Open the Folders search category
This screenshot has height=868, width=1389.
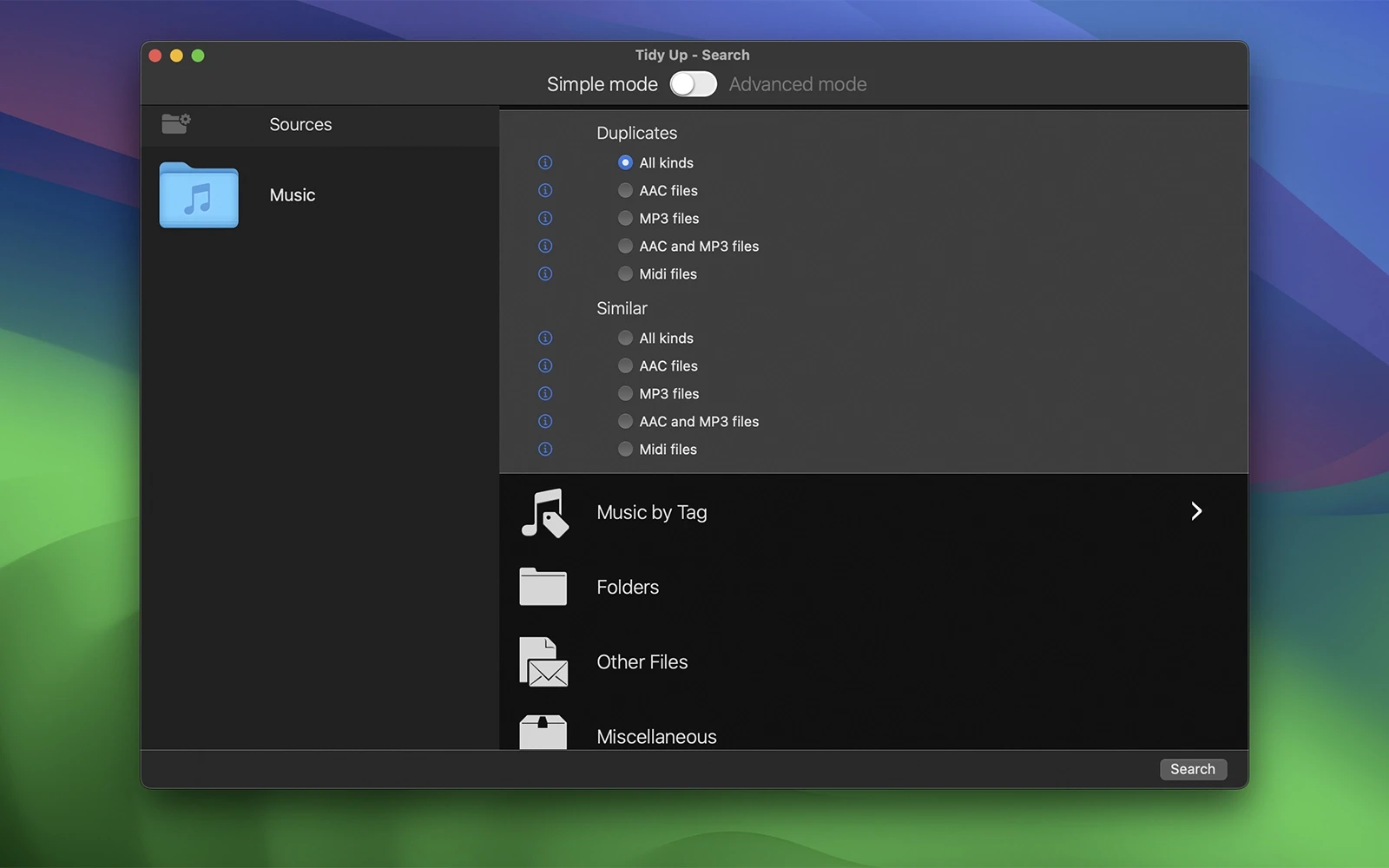(628, 588)
